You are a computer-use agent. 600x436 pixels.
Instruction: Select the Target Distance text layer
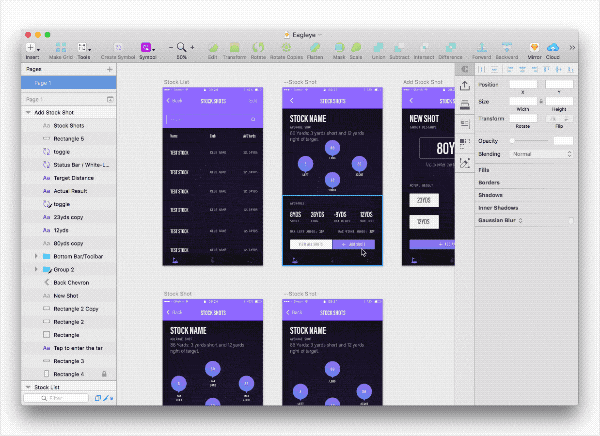click(68, 178)
